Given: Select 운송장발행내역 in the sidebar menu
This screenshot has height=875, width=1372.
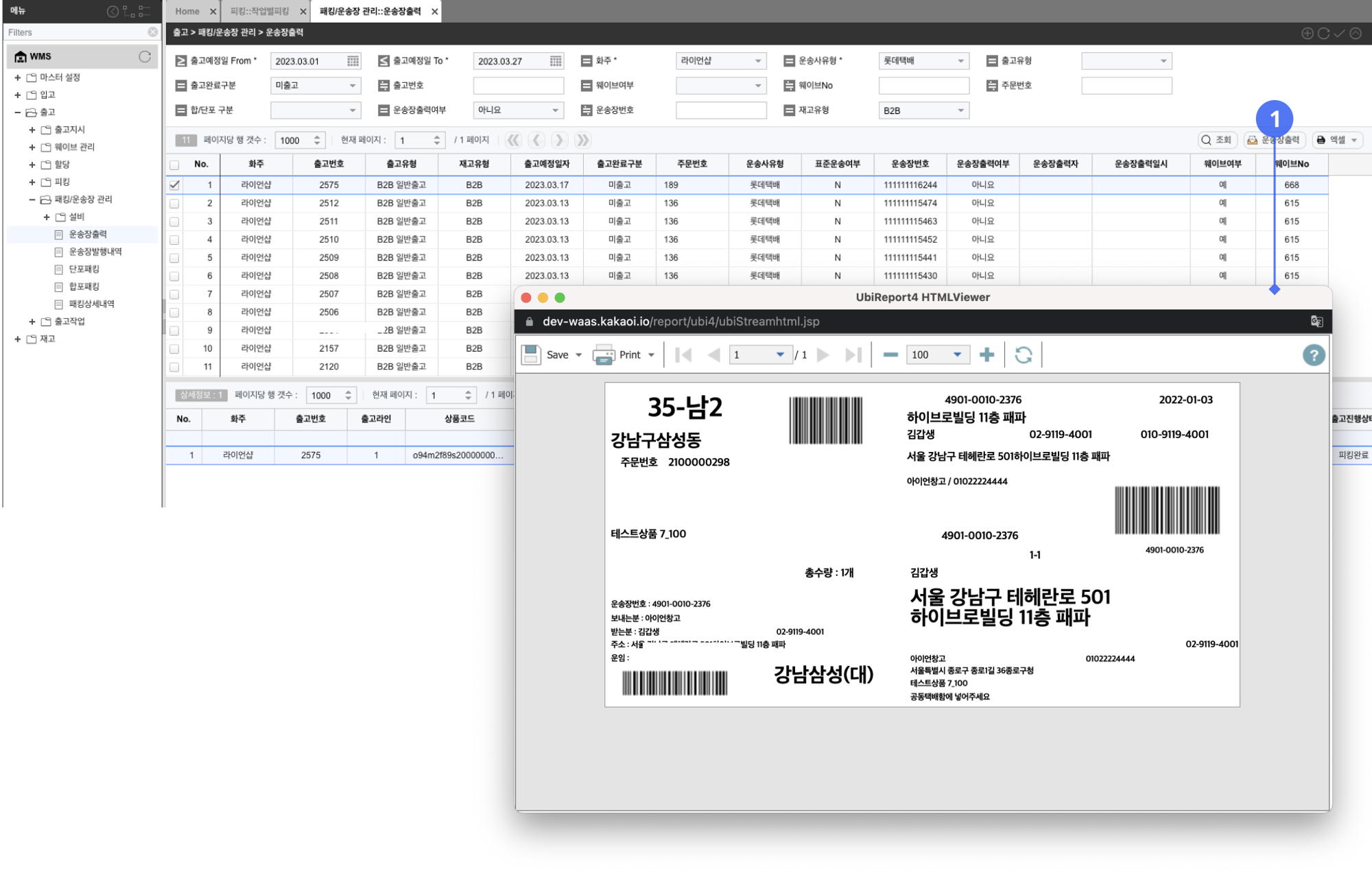Looking at the screenshot, I should coord(95,252).
